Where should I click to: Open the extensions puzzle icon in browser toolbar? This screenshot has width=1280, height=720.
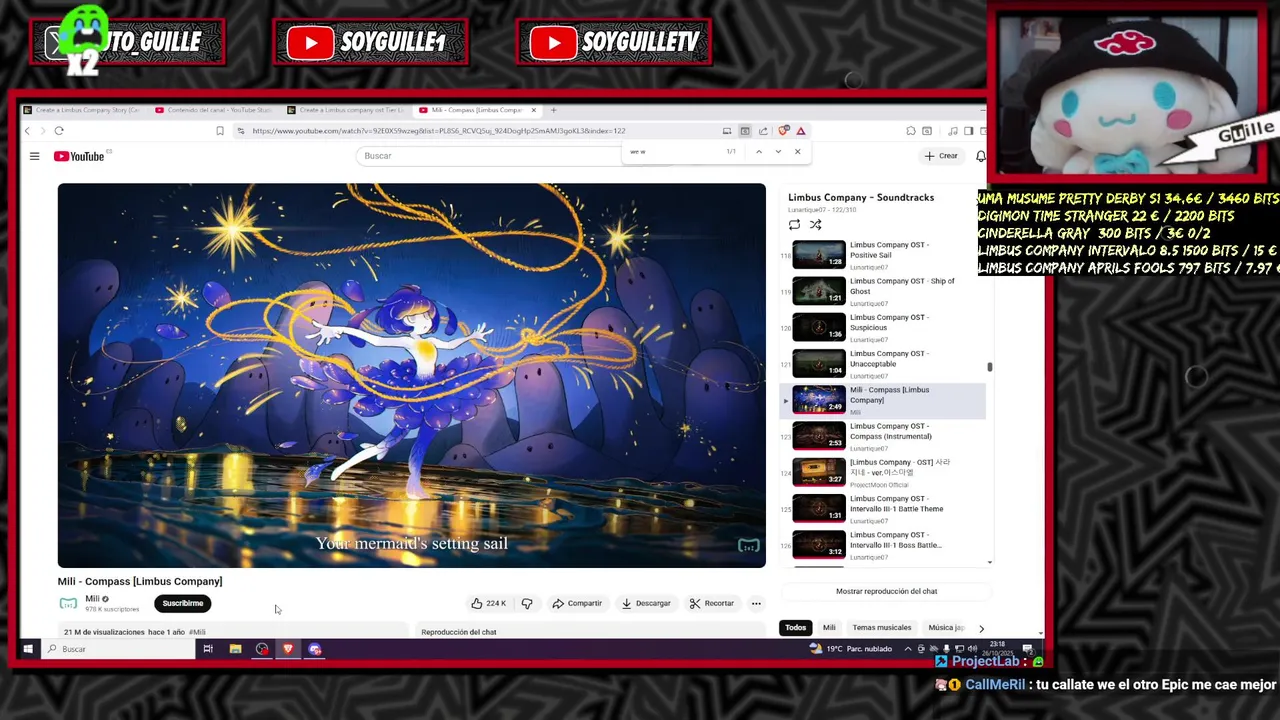pos(911,131)
